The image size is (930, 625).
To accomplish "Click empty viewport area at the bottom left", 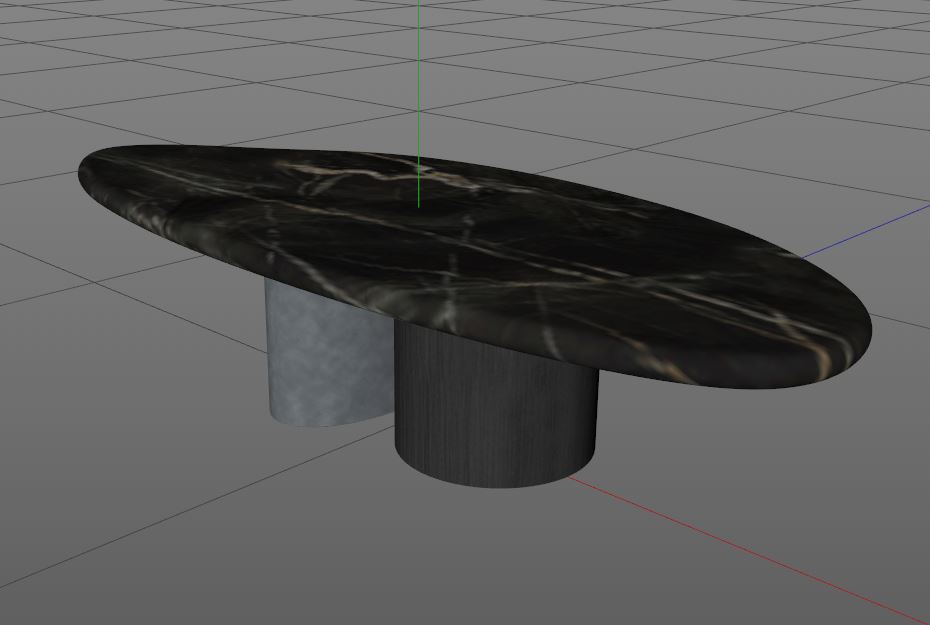I will (x=89, y=569).
